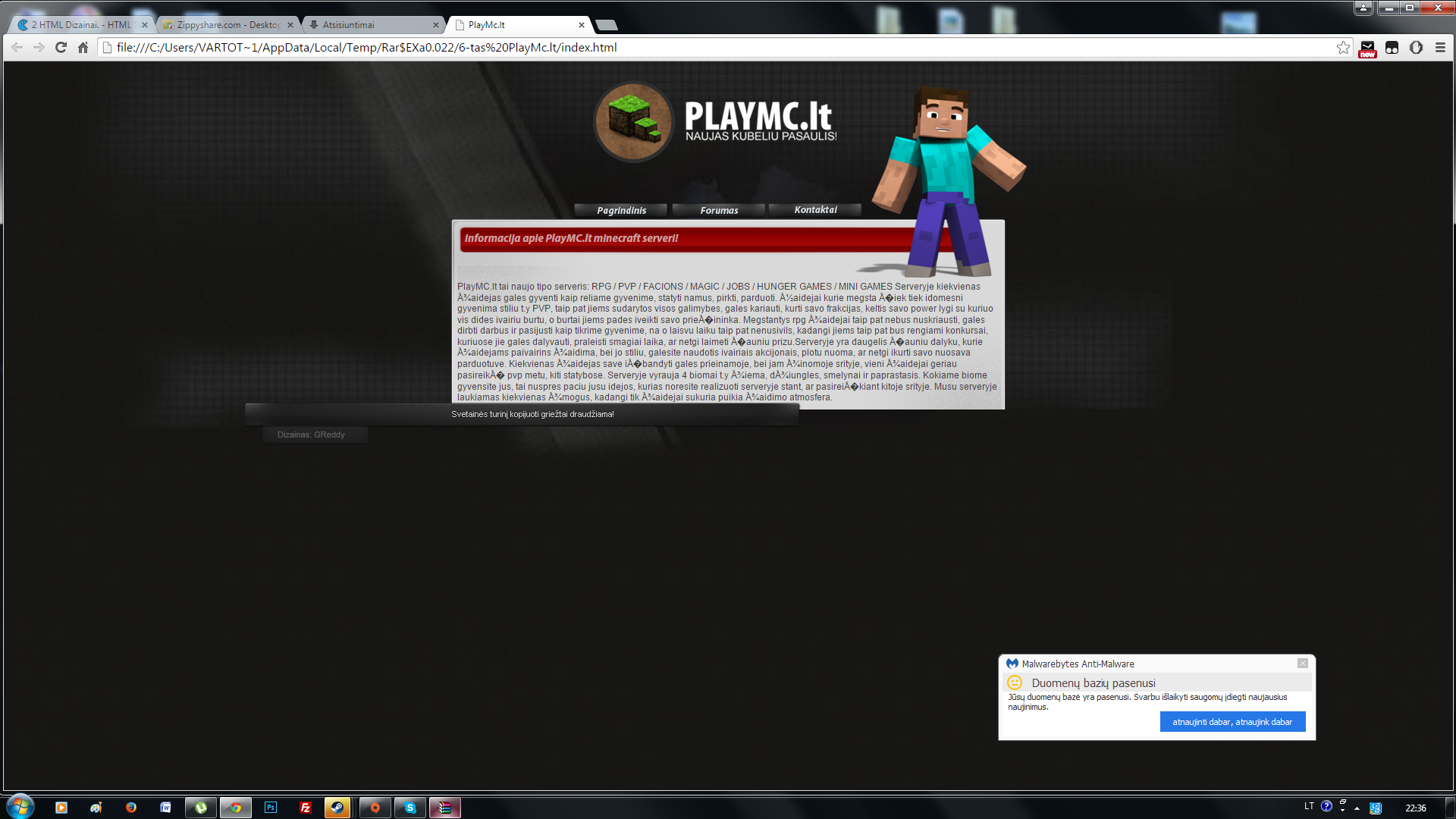This screenshot has height=819, width=1456.
Task: Bookmark this page with the star icon
Action: pos(1343,48)
